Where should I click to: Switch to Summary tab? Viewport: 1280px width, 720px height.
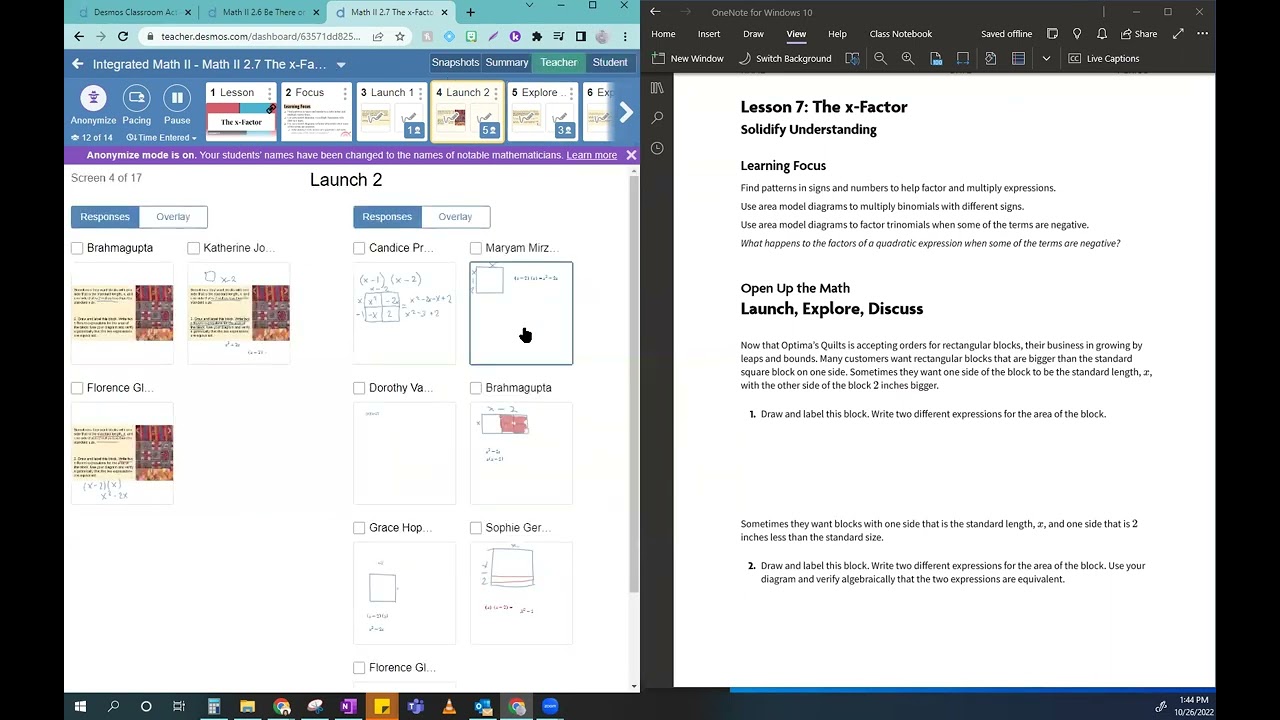click(x=507, y=63)
